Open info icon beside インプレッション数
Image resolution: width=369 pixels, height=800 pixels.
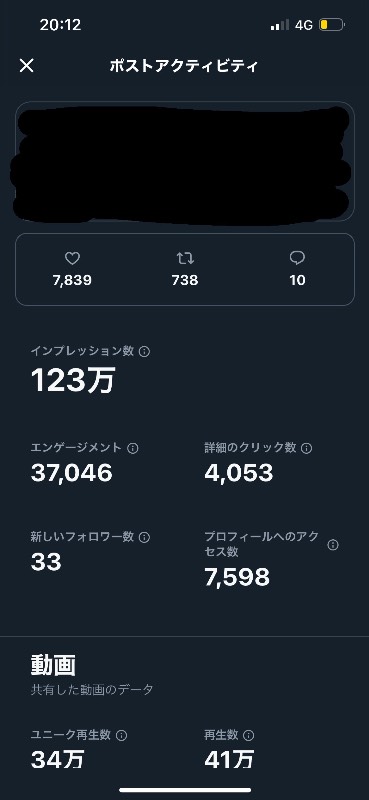tap(144, 352)
